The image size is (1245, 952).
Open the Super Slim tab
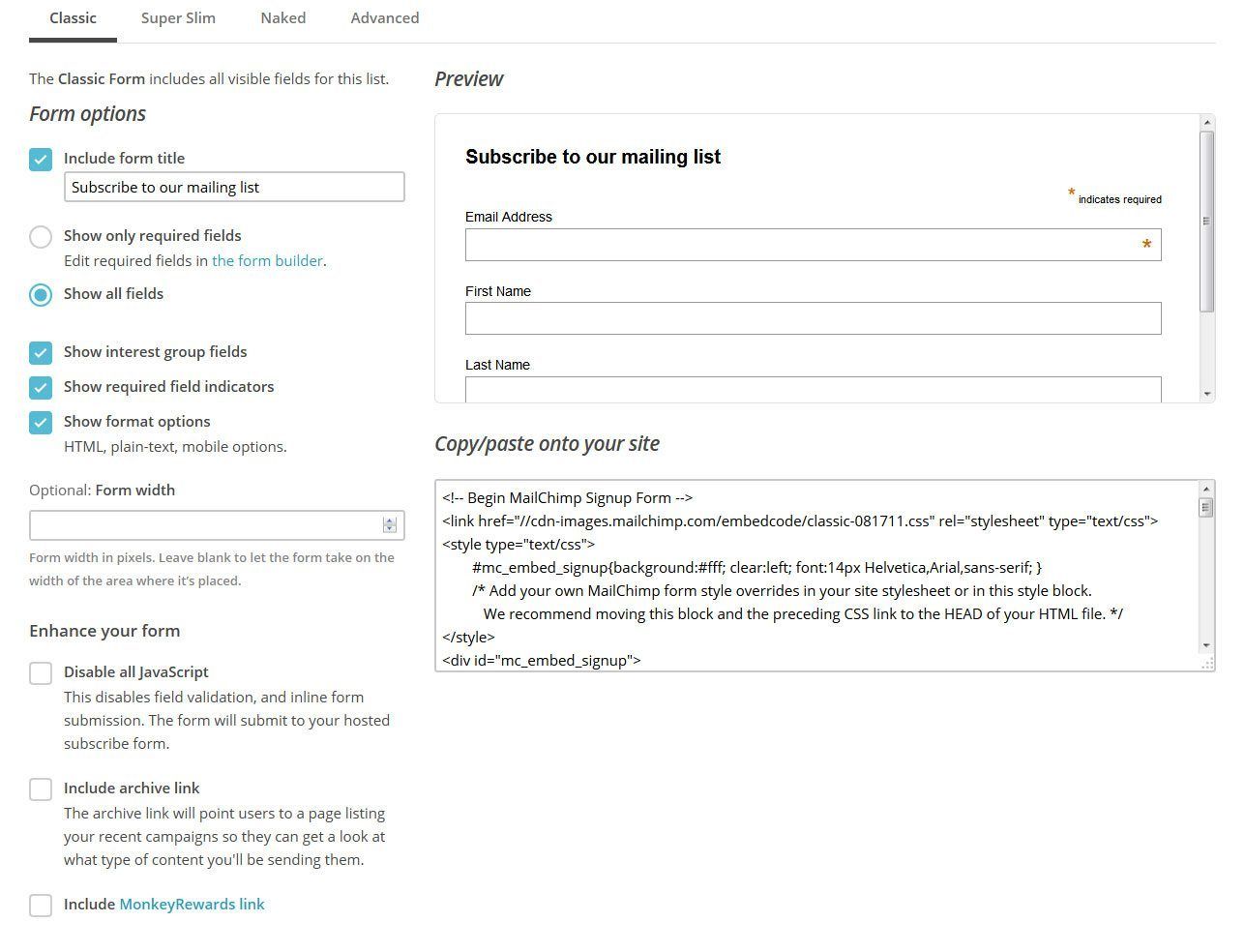click(178, 18)
